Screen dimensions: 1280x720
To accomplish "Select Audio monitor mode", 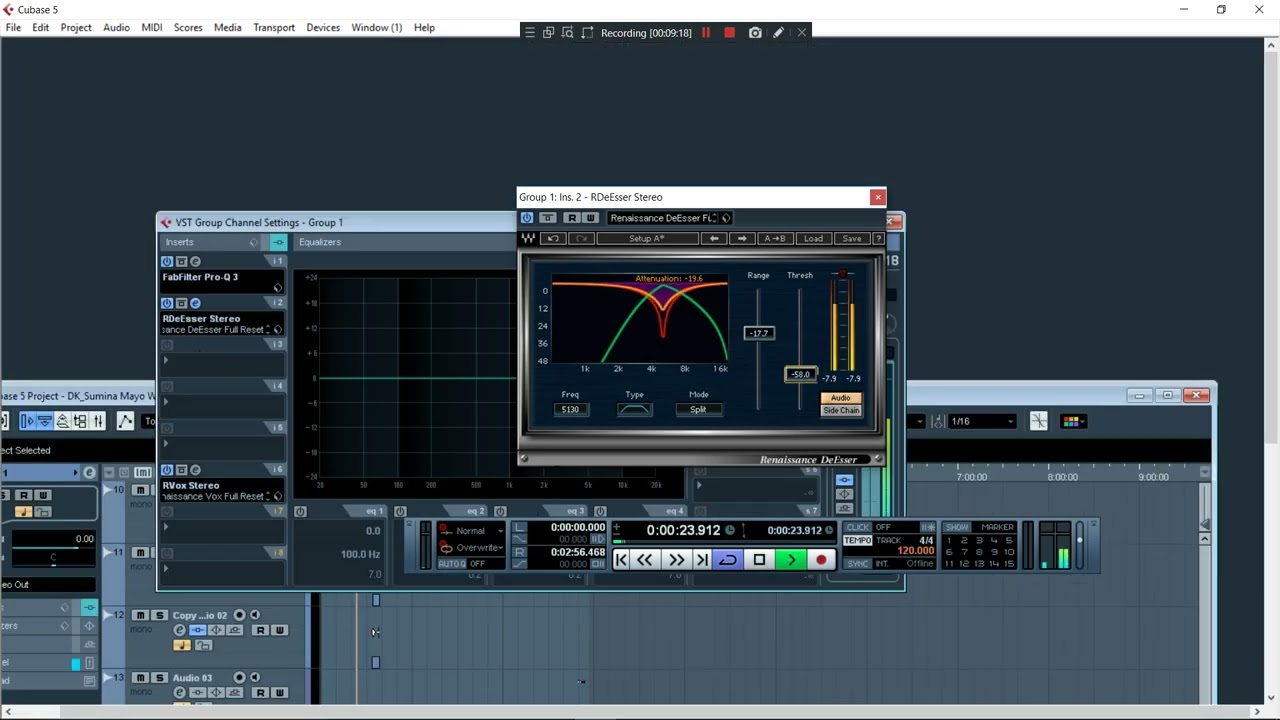I will 841,398.
